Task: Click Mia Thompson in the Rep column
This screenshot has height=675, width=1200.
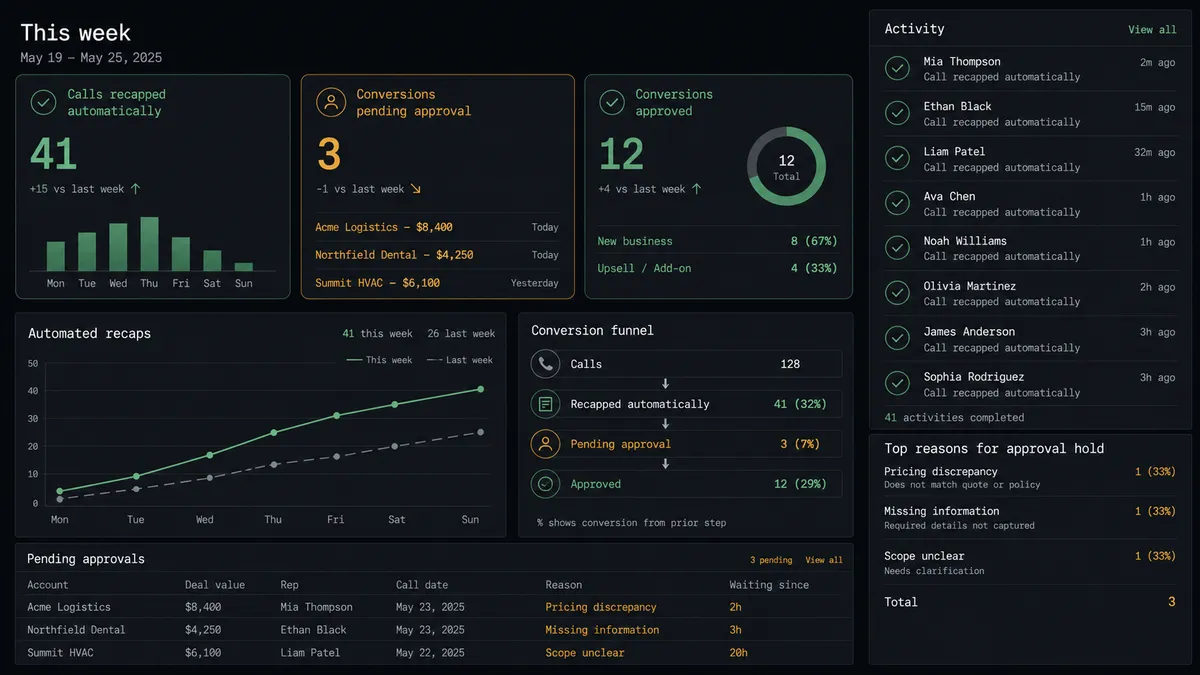Action: click(317, 607)
